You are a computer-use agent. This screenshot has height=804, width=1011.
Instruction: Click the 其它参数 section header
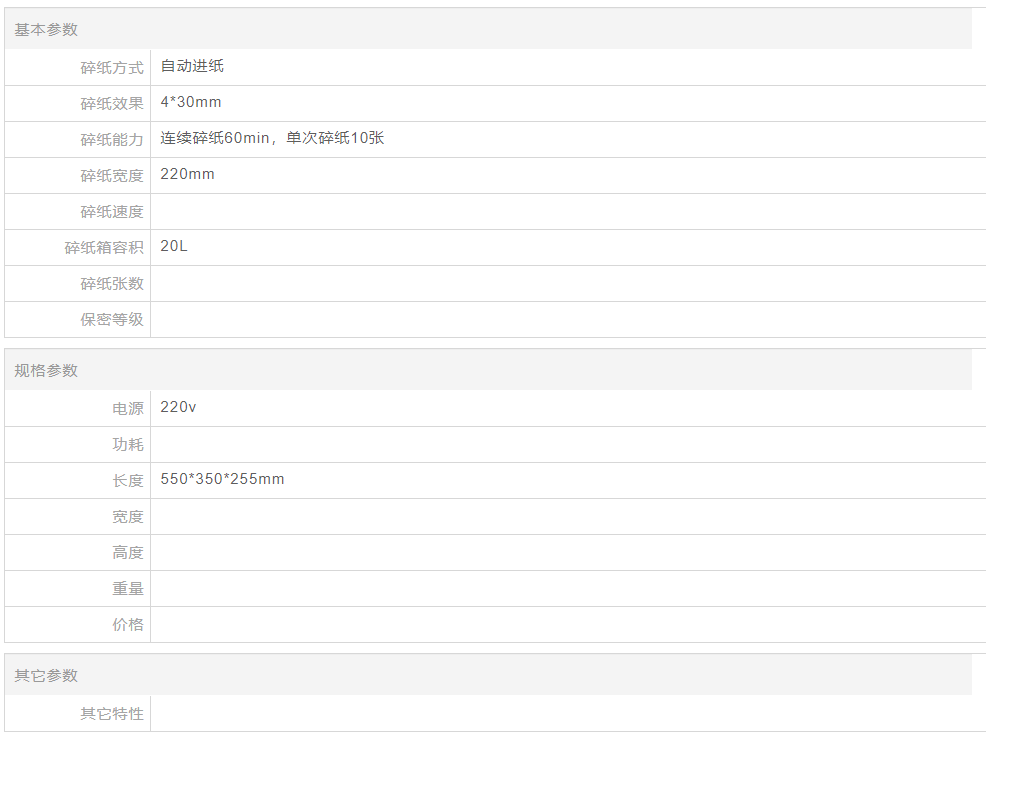pos(46,676)
